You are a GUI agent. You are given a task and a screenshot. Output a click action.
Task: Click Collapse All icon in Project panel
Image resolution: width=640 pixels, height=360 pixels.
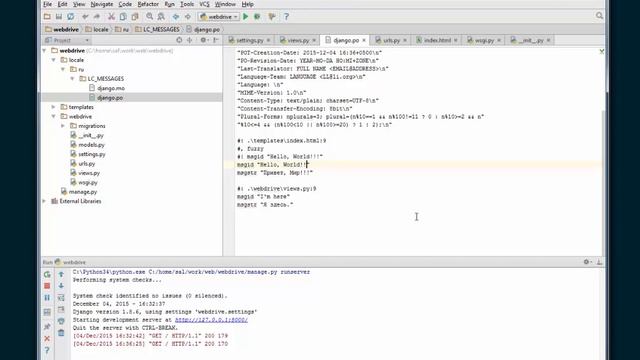point(189,40)
